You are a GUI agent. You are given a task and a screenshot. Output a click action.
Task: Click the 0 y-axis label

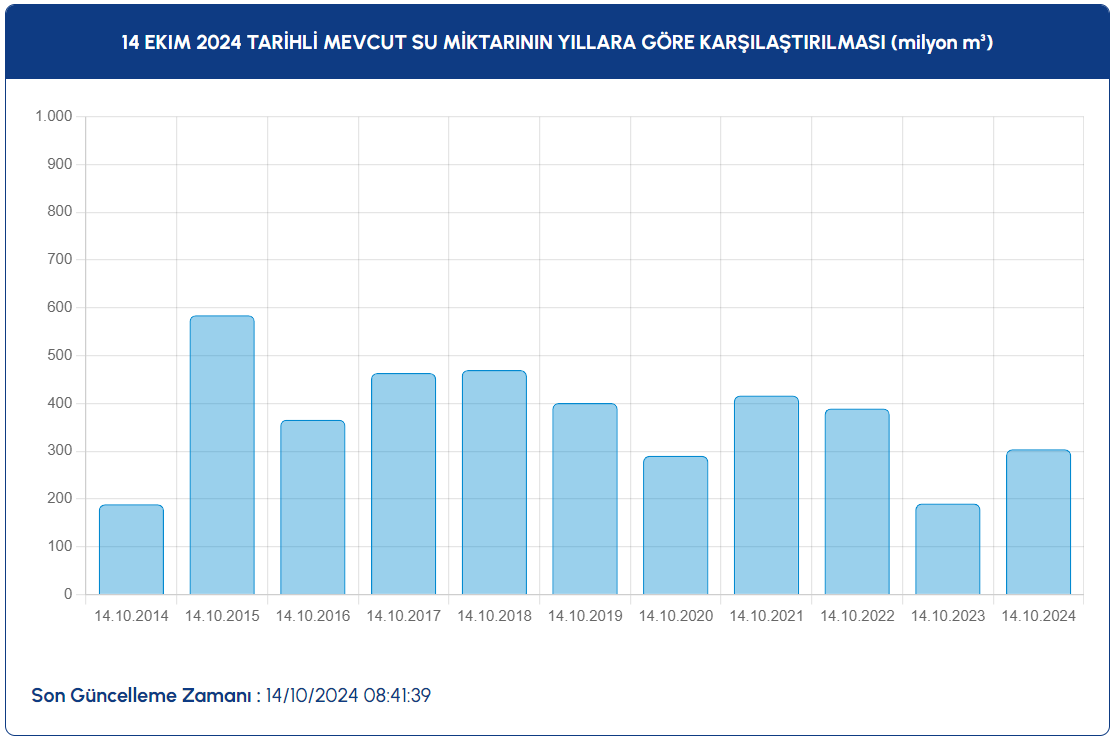[68, 594]
